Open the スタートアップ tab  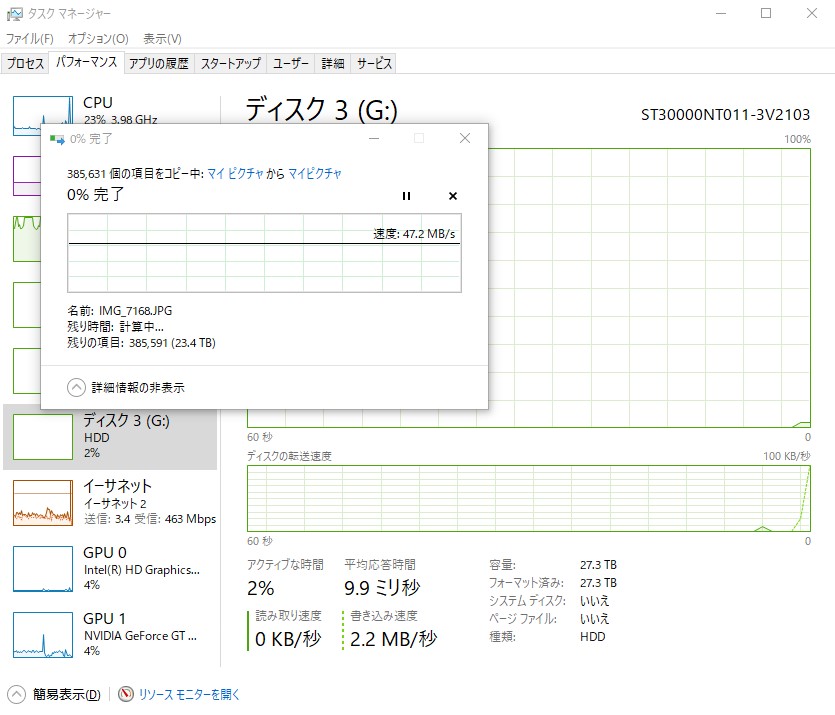click(x=231, y=63)
